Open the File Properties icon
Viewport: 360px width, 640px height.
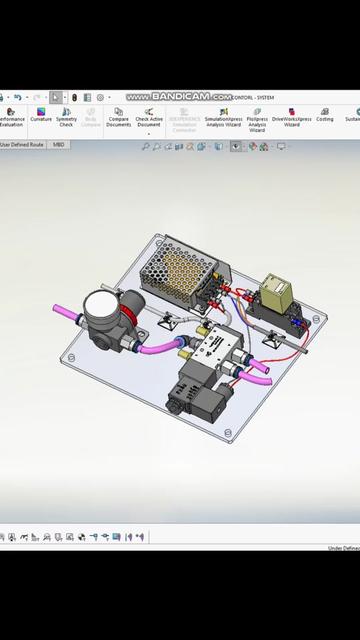[x=87, y=98]
